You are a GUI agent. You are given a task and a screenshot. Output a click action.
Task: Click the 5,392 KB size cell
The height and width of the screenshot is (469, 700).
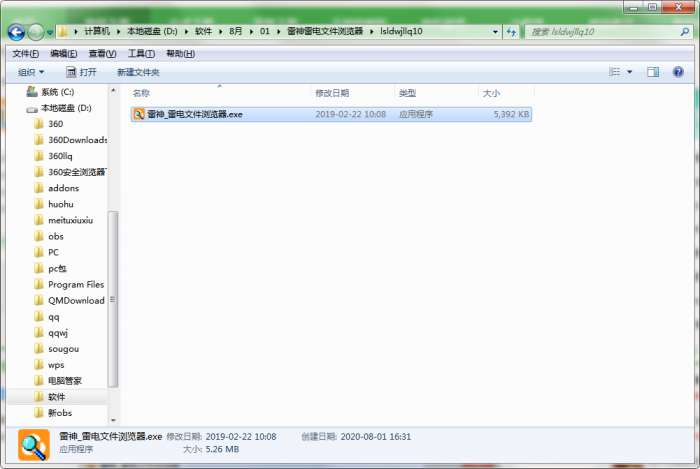tap(511, 114)
